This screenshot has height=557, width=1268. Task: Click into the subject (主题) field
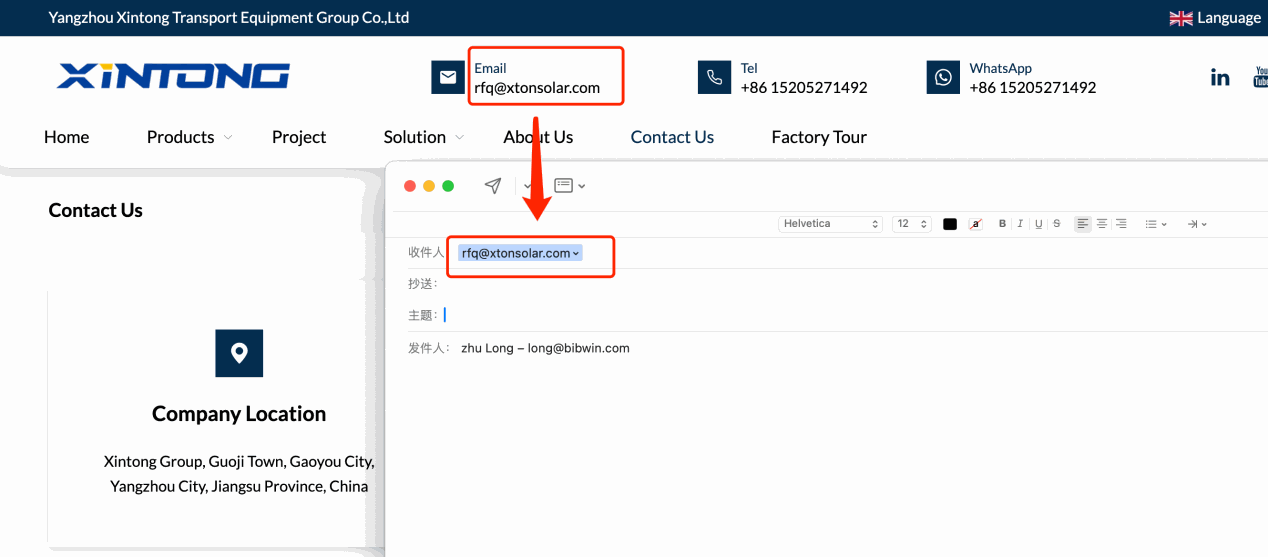(x=838, y=315)
